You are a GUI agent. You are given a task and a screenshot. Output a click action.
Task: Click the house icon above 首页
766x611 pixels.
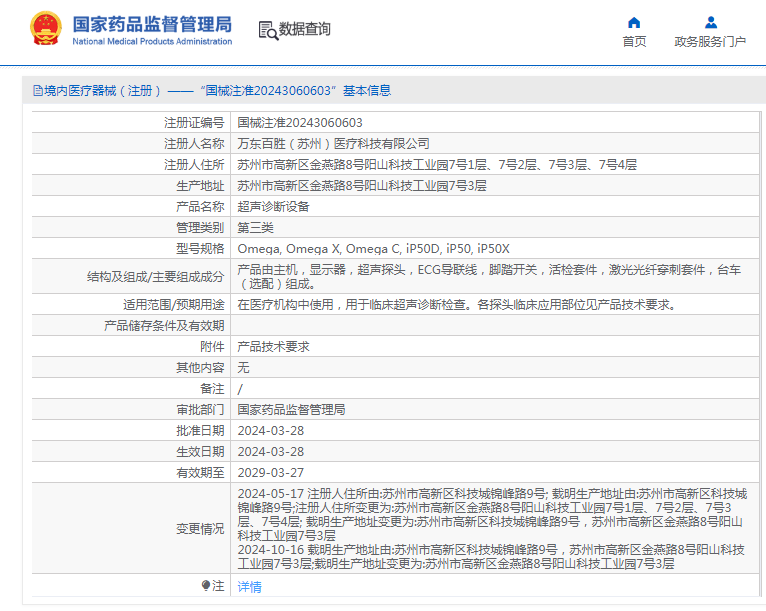coord(634,22)
